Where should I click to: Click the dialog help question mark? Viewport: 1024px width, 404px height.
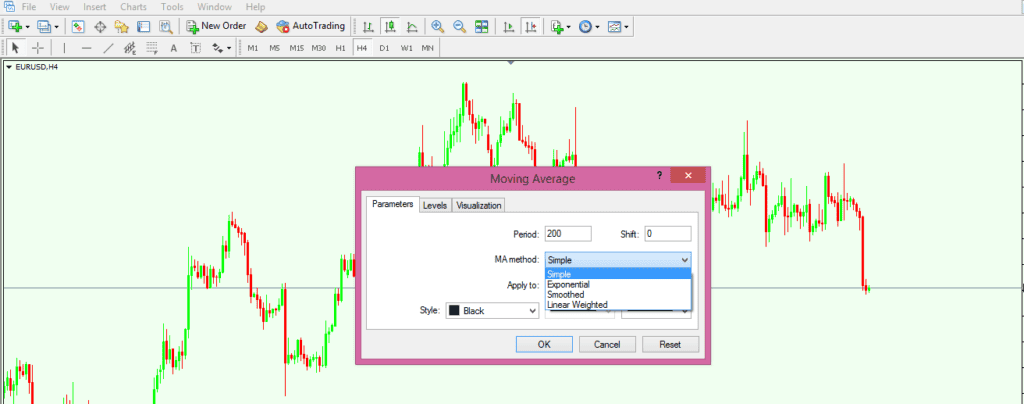660,175
